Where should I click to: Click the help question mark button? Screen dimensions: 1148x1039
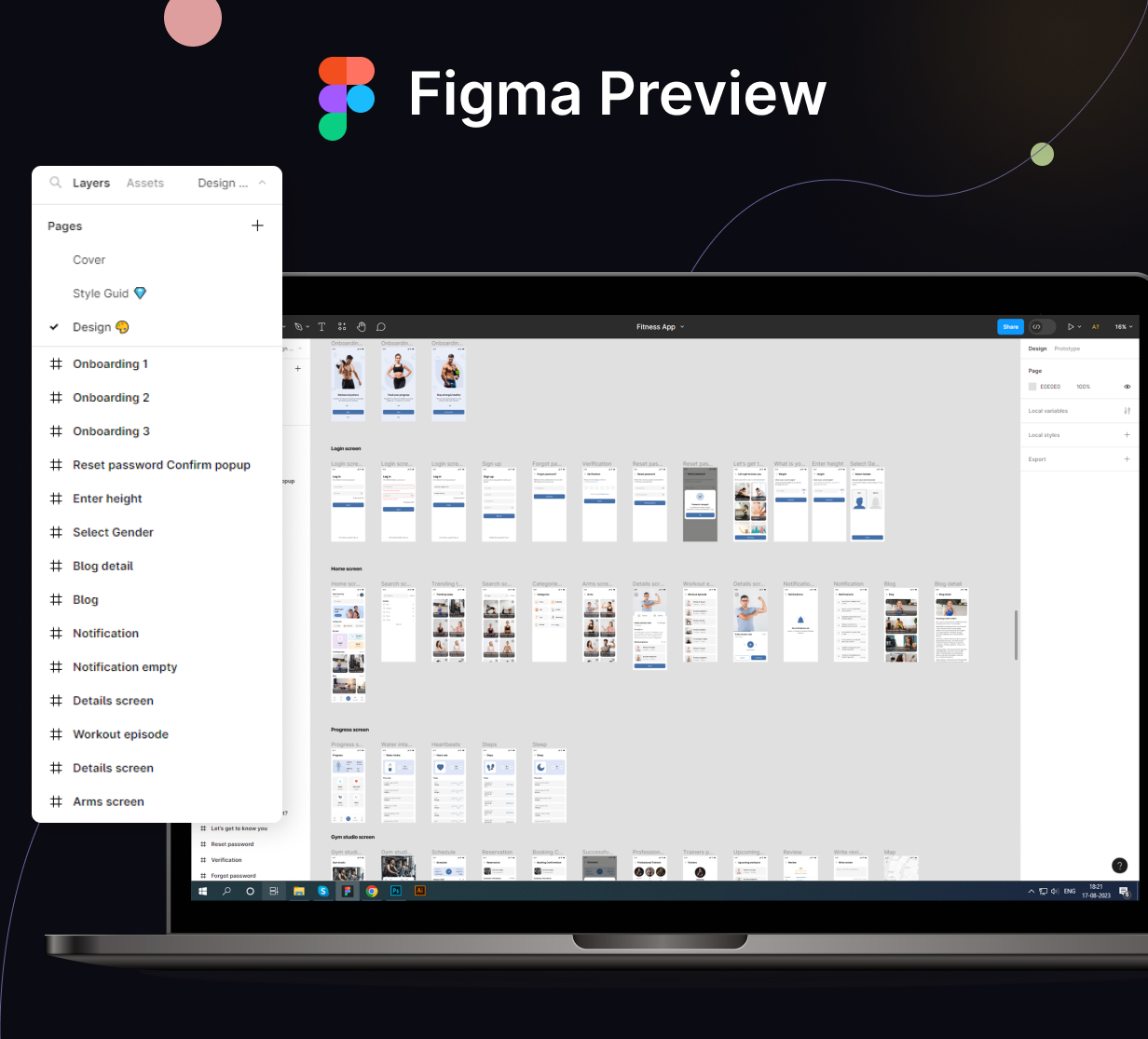(1120, 866)
